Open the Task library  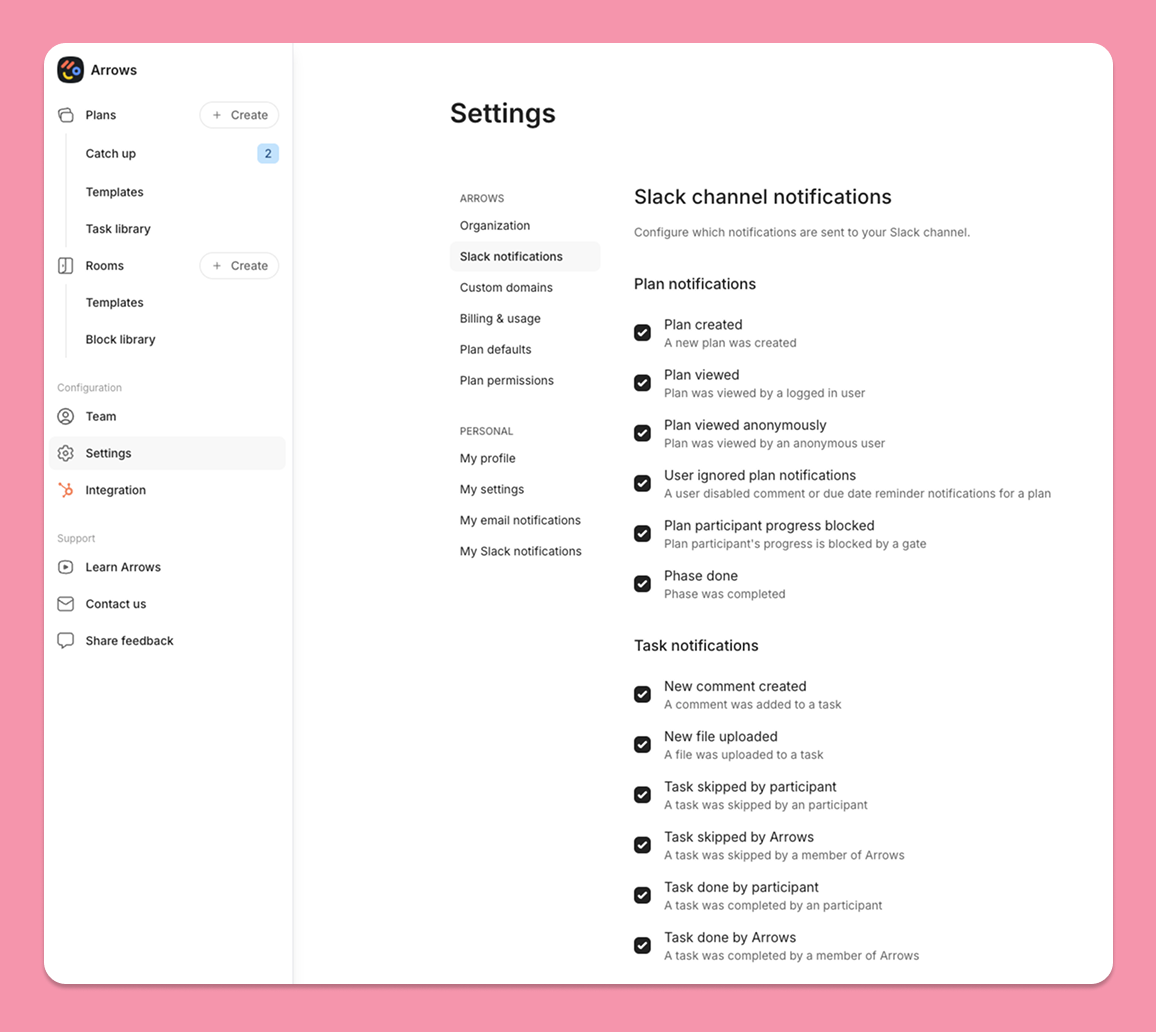tap(118, 229)
